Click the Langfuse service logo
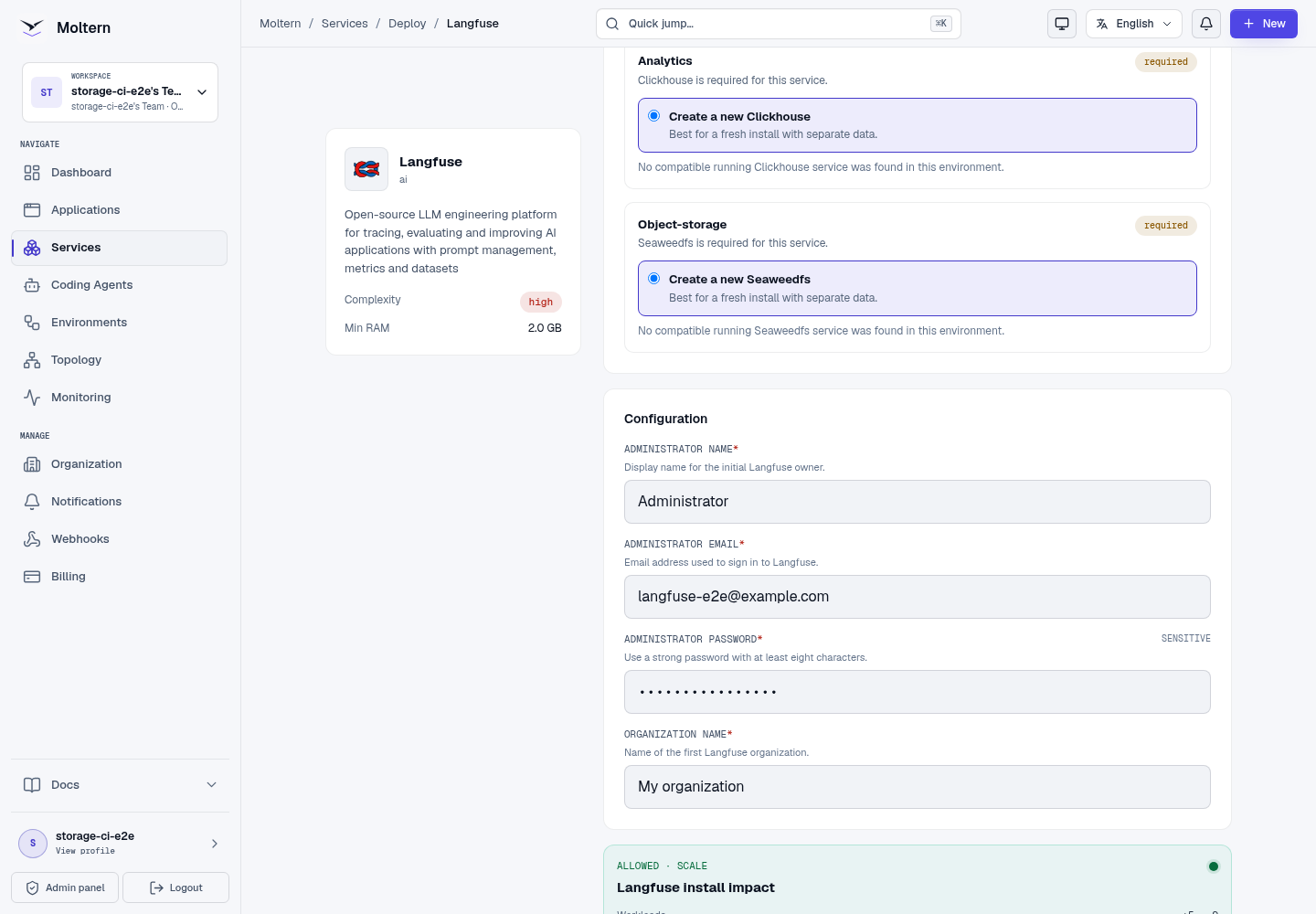The height and width of the screenshot is (914, 1316). pyautogui.click(x=366, y=169)
